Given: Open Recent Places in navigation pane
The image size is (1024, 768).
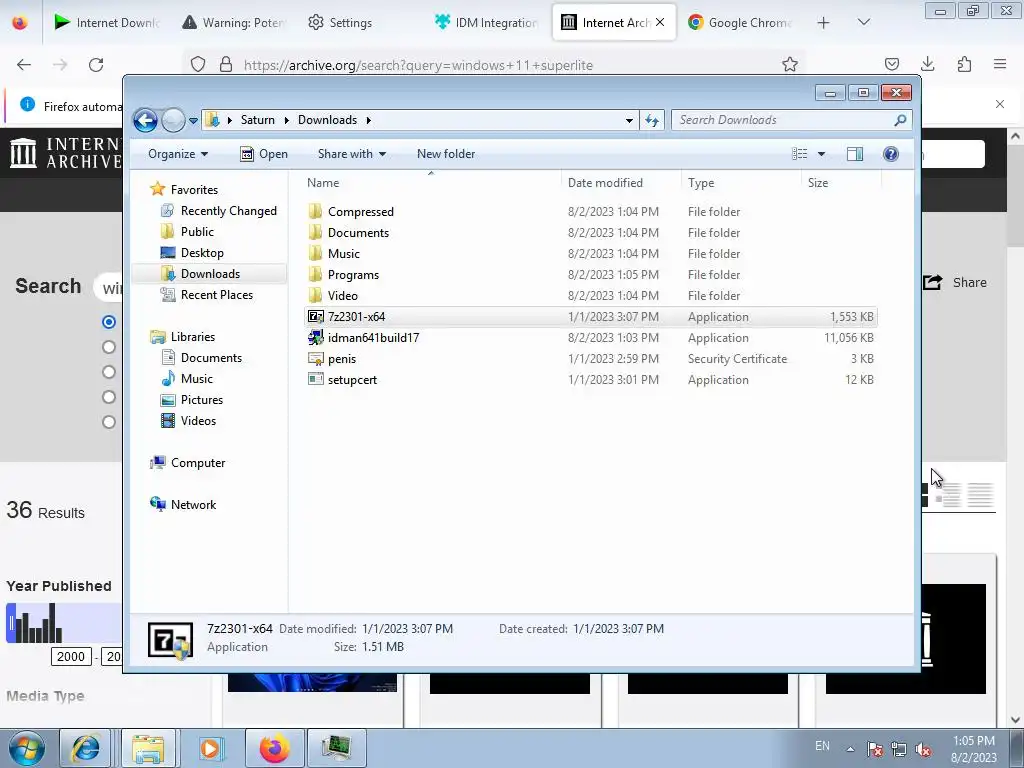Looking at the screenshot, I should [216, 295].
